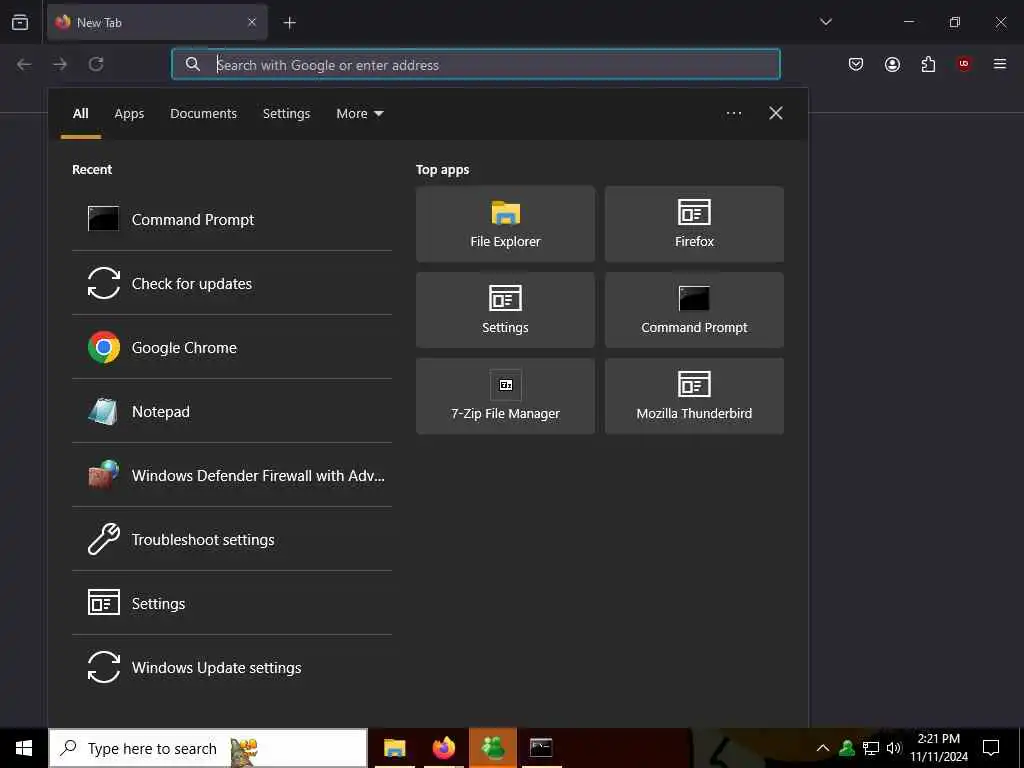
Task: Open the Windows Start button
Action: [24, 748]
